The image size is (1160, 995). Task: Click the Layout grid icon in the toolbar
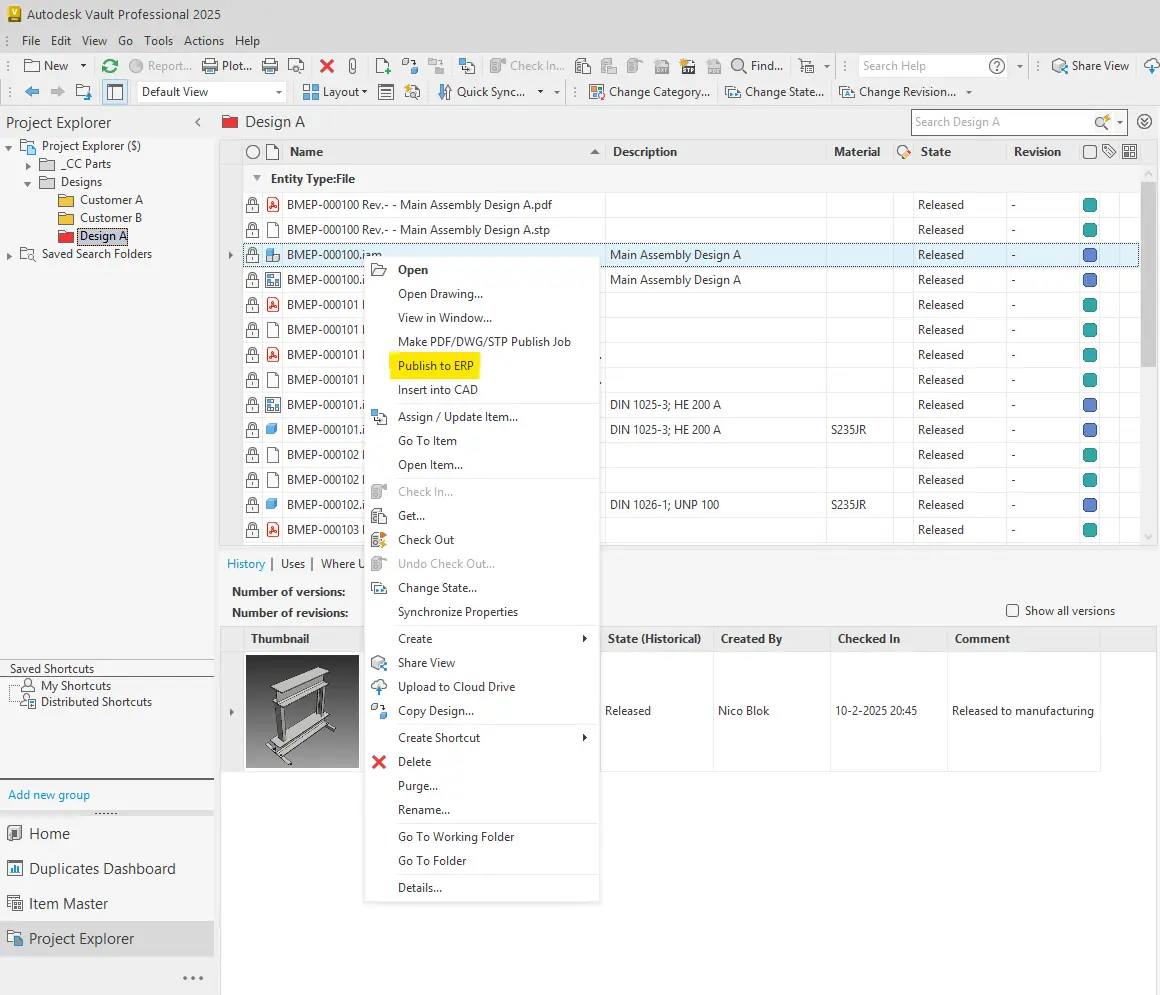point(311,92)
